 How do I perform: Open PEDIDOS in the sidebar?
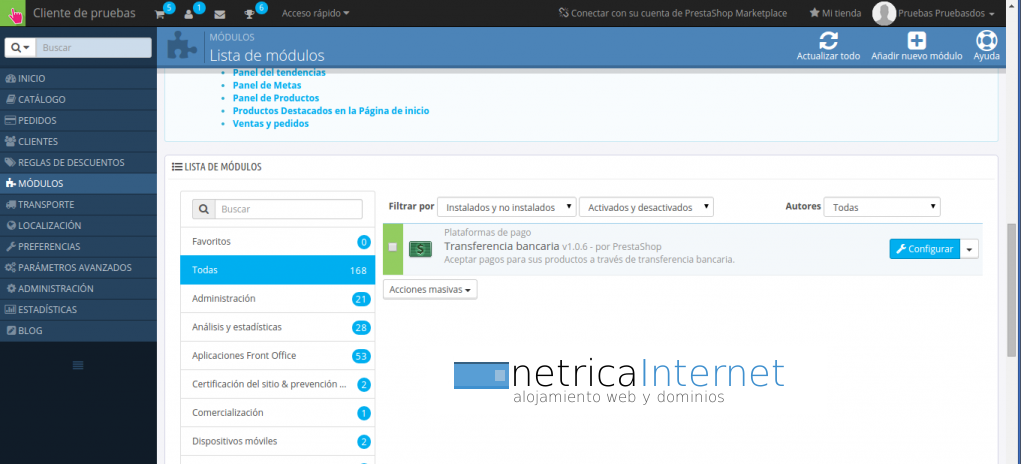point(78,120)
